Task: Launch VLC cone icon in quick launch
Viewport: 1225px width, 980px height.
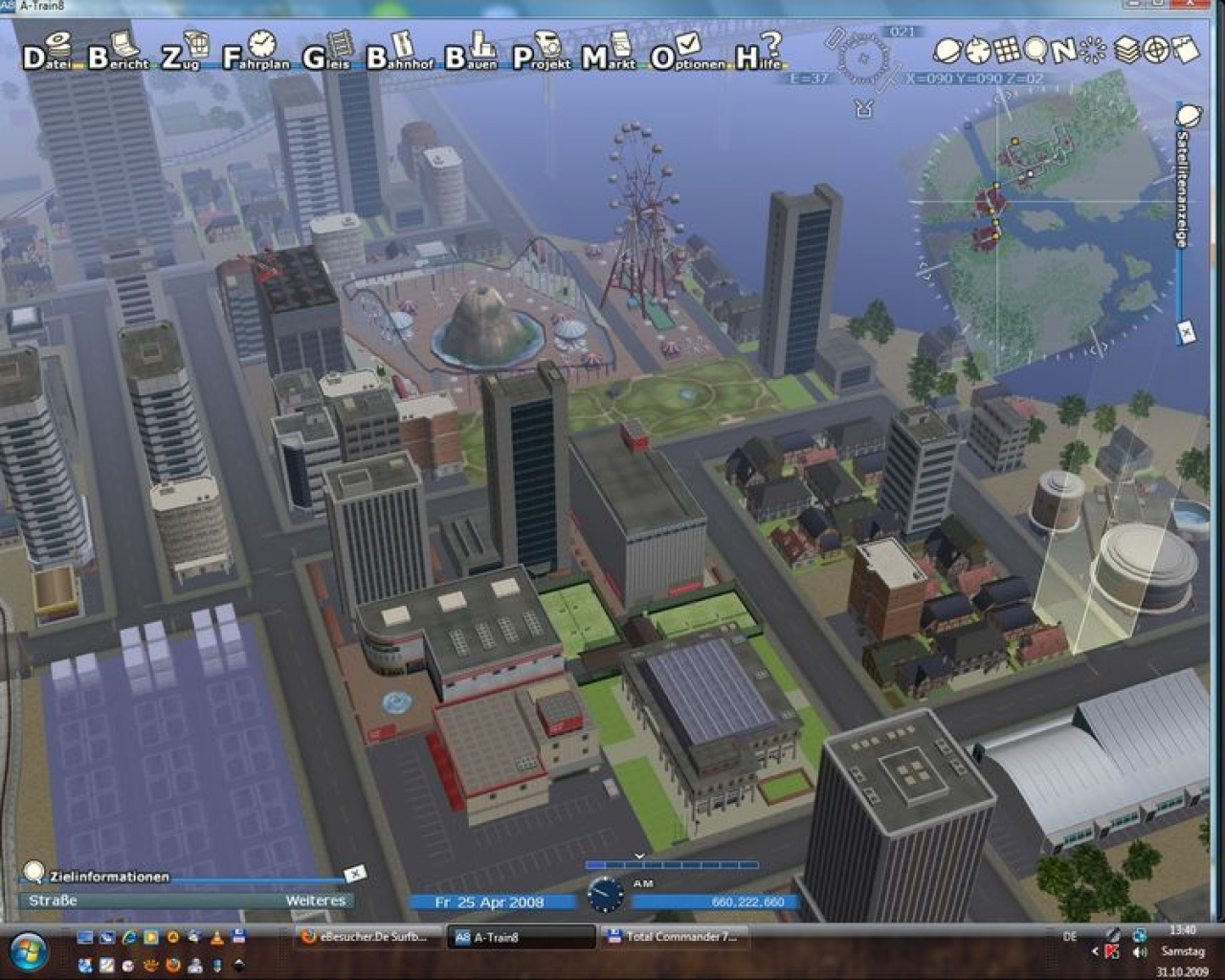Action: (217, 937)
